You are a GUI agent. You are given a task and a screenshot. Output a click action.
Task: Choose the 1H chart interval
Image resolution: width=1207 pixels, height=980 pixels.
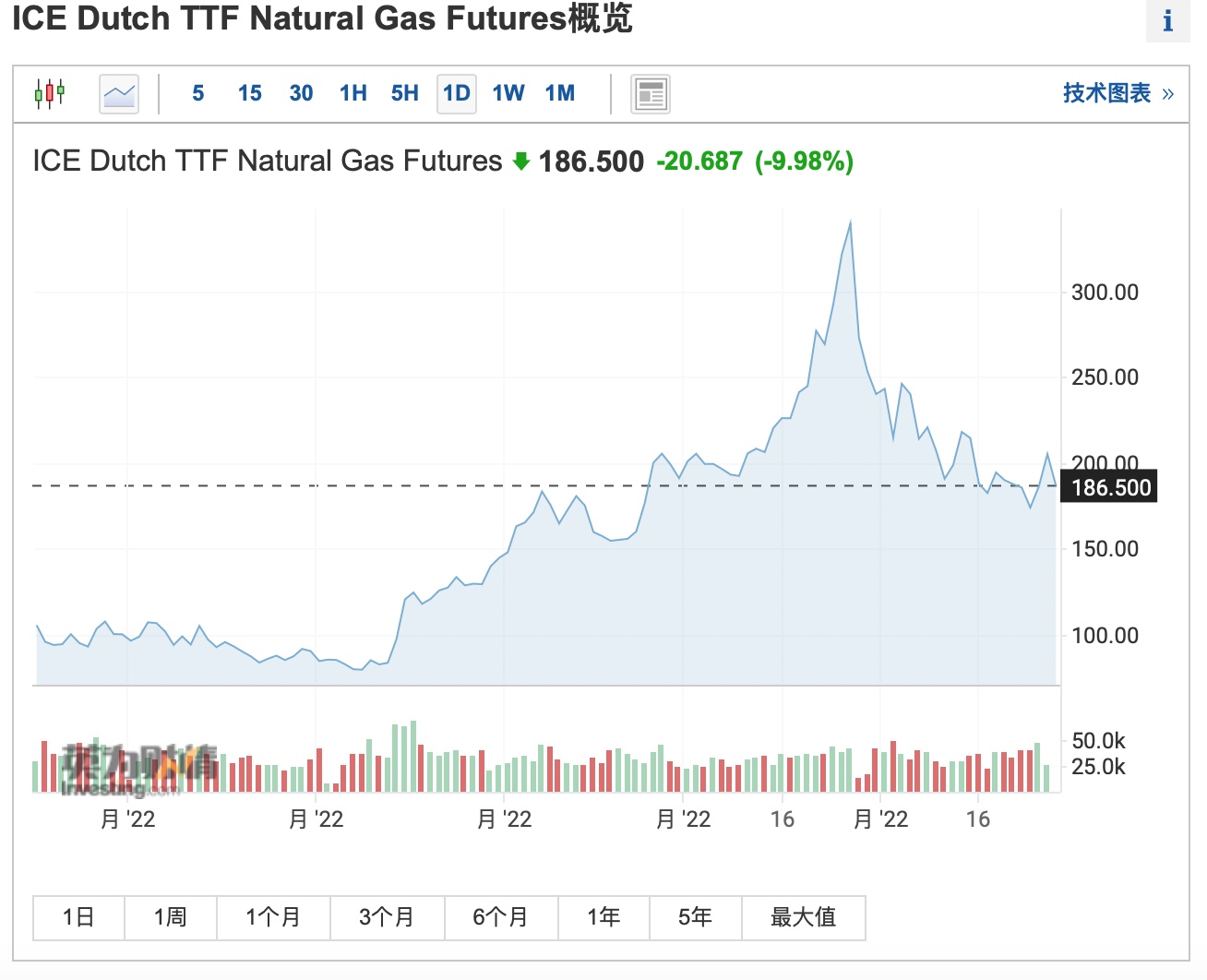tap(353, 93)
